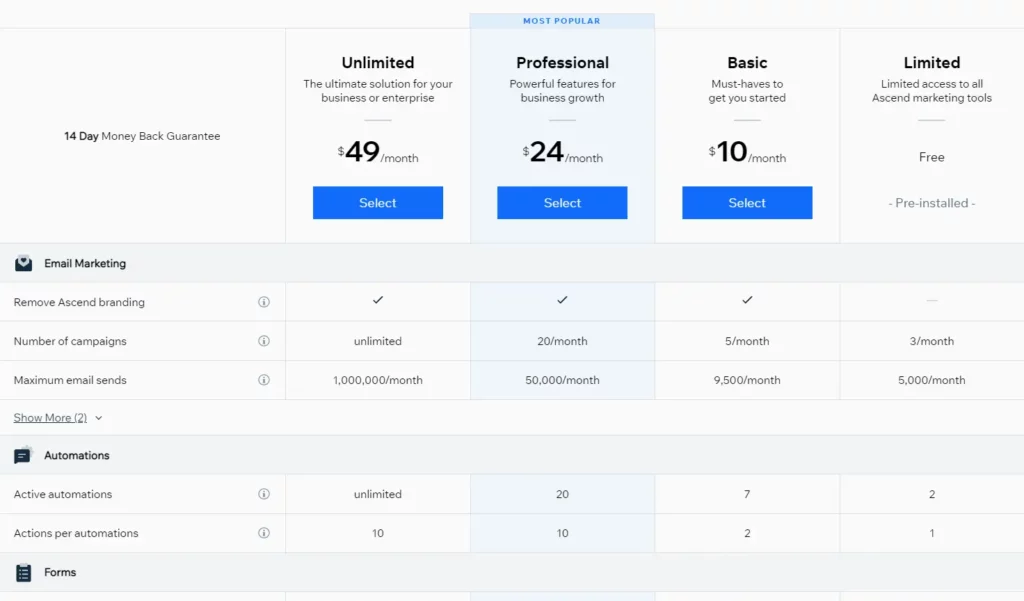The height and width of the screenshot is (601, 1024).
Task: Click the 5/month campaigns cell
Action: (x=747, y=341)
